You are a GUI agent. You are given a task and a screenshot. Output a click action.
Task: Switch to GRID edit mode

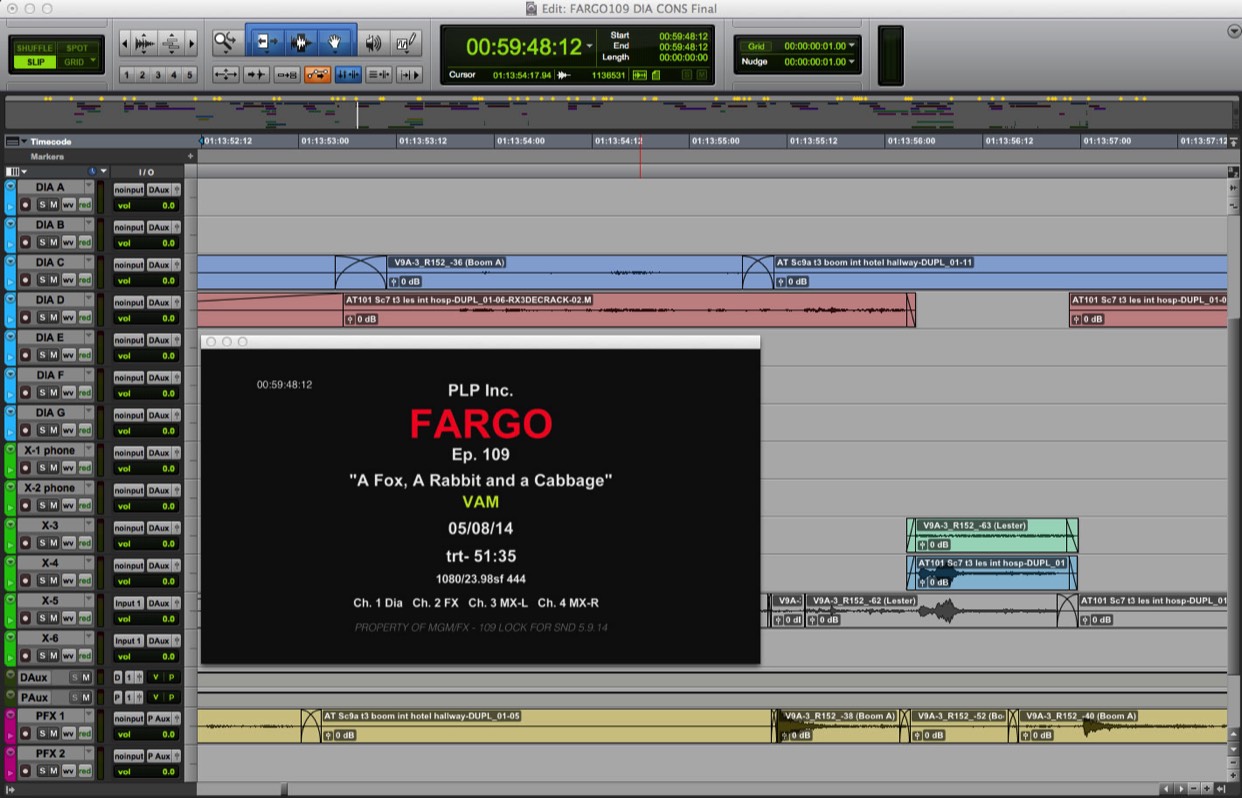tap(77, 62)
